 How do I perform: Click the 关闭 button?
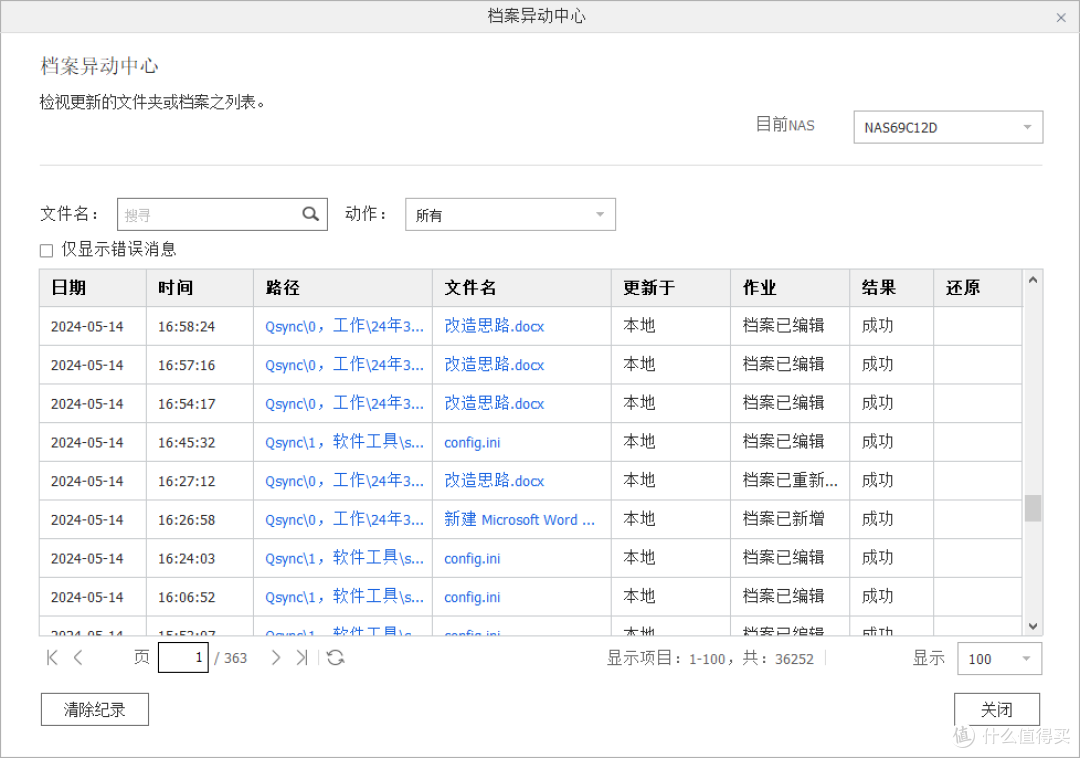(x=996, y=709)
